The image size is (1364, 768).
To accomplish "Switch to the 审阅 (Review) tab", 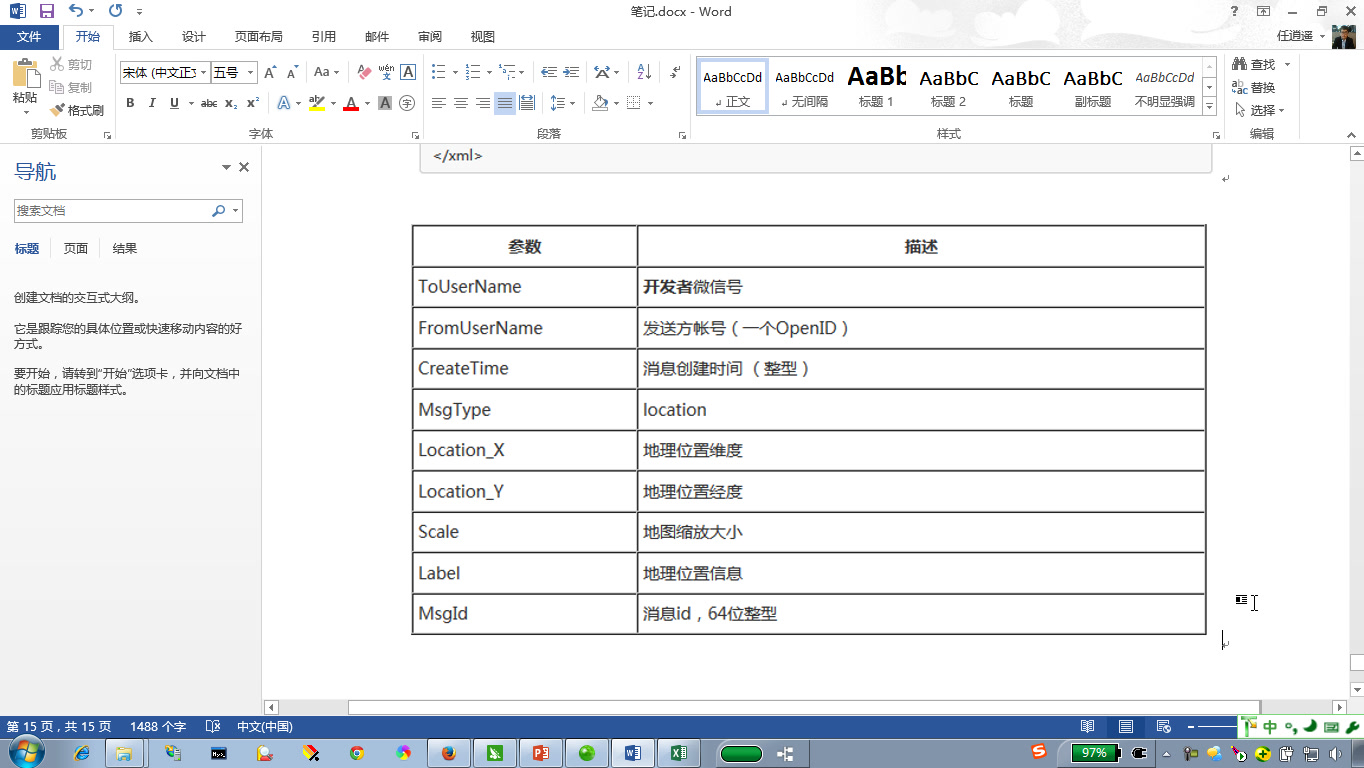I will pyautogui.click(x=430, y=37).
